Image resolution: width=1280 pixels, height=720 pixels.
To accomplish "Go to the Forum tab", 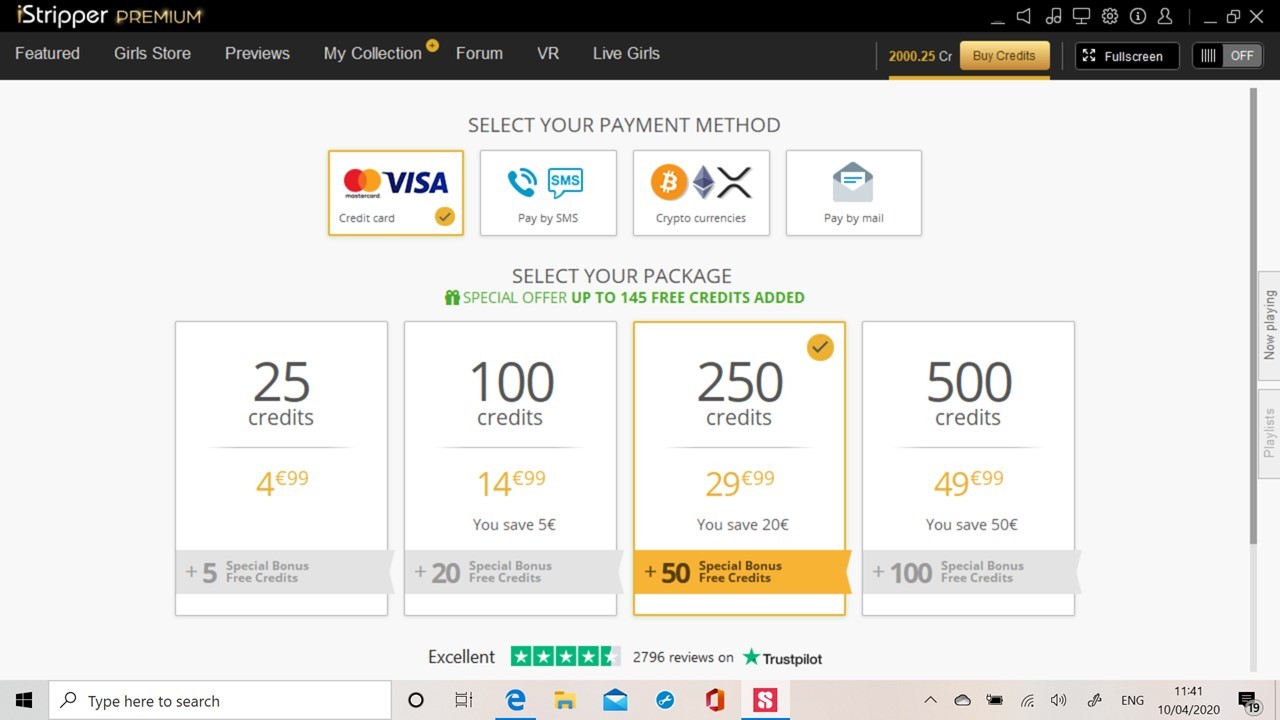I will (x=479, y=53).
